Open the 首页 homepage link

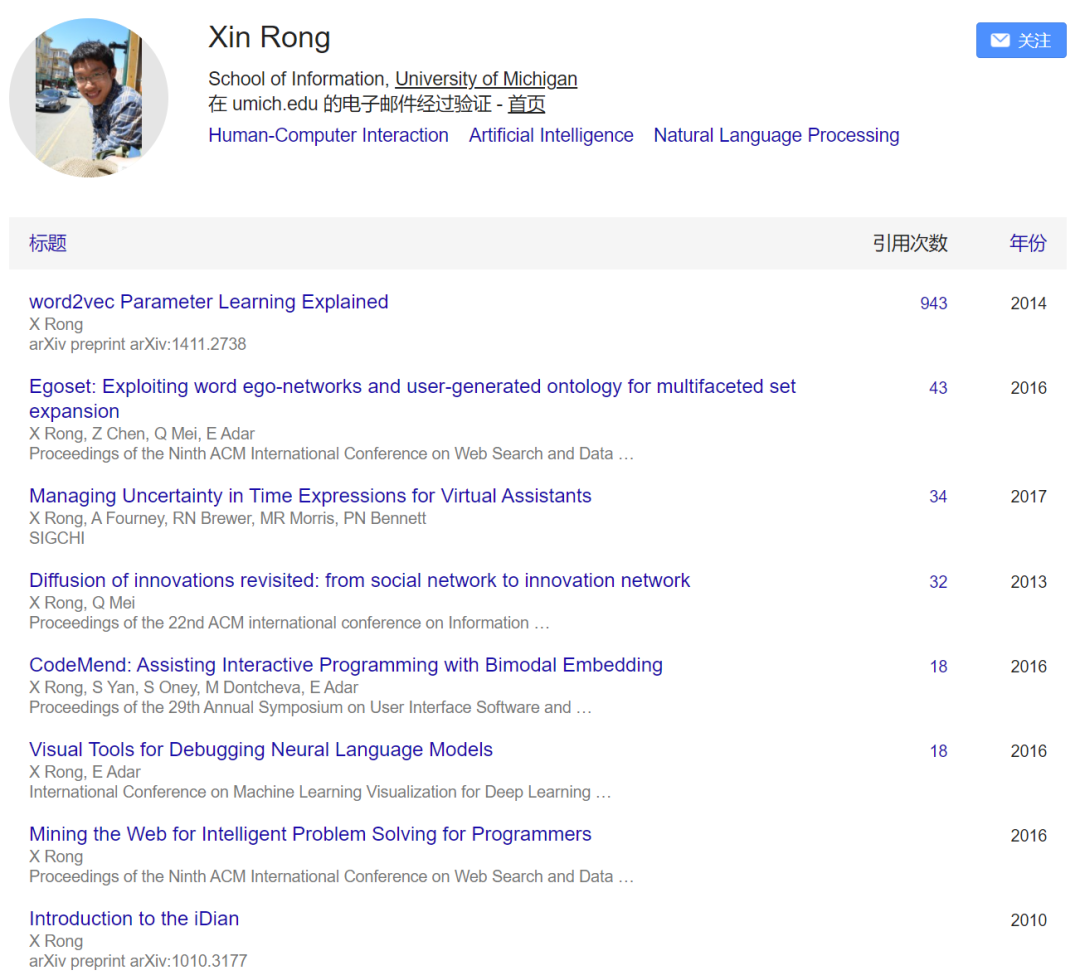526,104
